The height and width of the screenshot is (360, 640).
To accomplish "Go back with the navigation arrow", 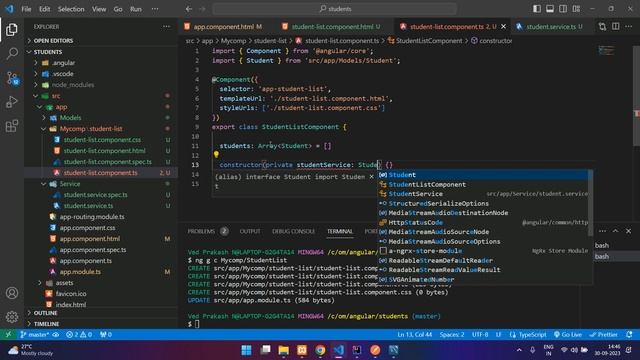I will 189,9.
